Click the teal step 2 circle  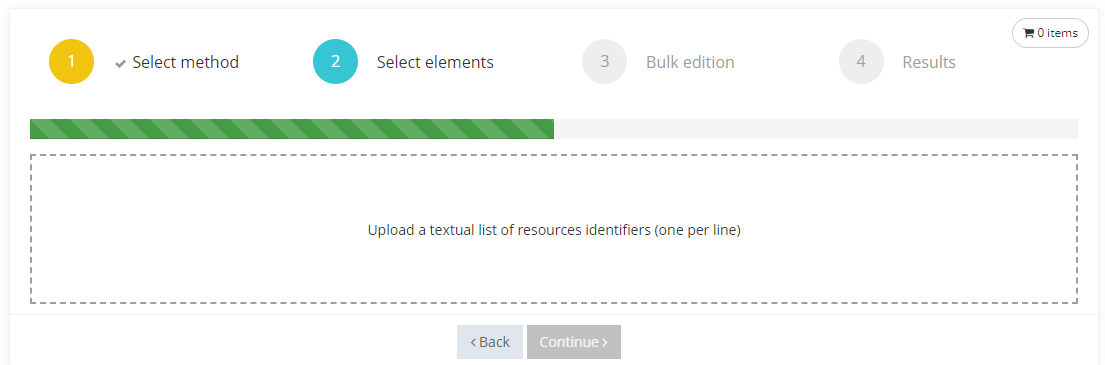point(335,62)
